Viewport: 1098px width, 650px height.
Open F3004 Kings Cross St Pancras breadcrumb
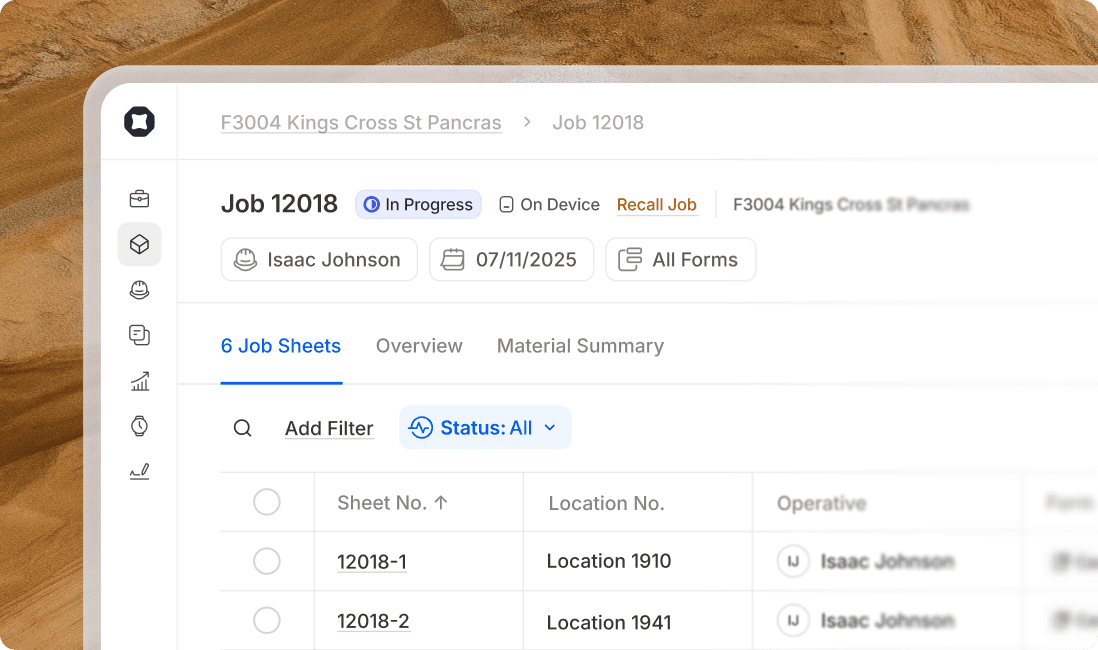coord(361,123)
